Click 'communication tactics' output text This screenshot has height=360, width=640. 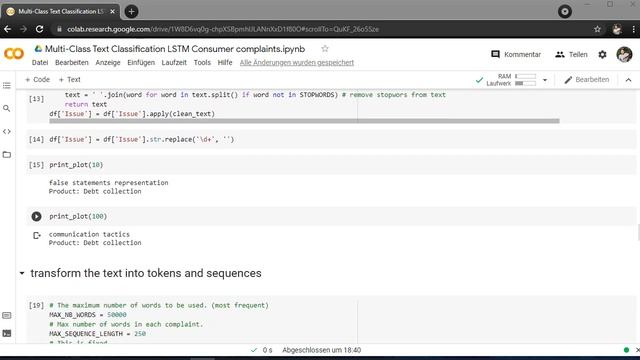click(x=89, y=234)
